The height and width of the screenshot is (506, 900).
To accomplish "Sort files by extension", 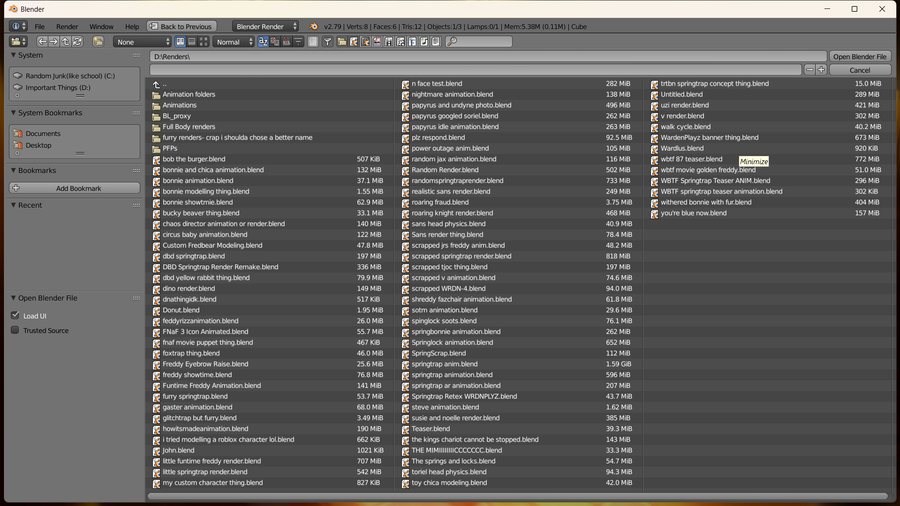I will (x=275, y=42).
